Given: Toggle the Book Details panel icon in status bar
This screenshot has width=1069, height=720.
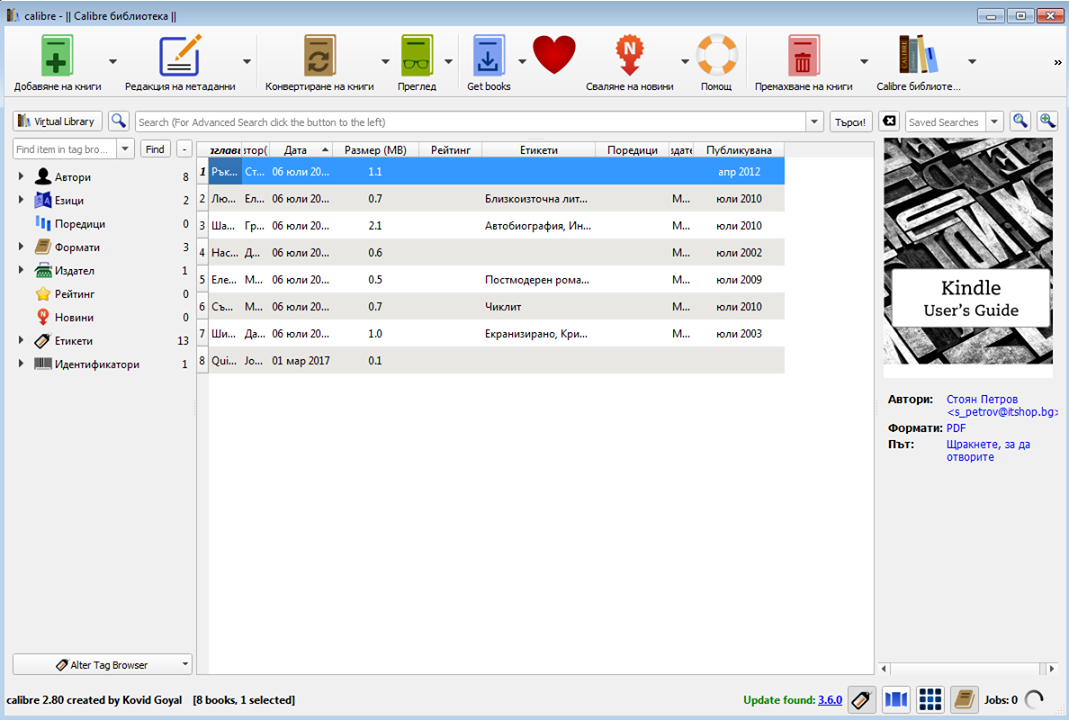Looking at the screenshot, I should click(964, 700).
